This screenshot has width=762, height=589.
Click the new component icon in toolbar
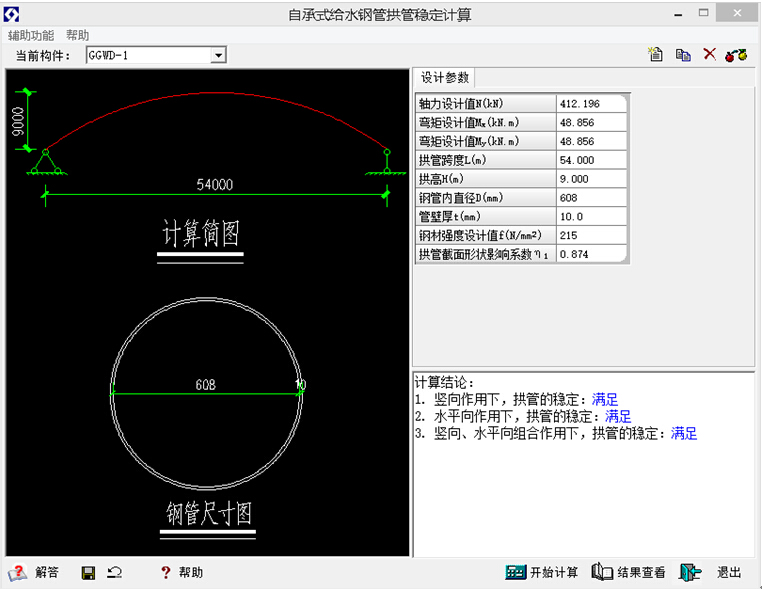[656, 54]
